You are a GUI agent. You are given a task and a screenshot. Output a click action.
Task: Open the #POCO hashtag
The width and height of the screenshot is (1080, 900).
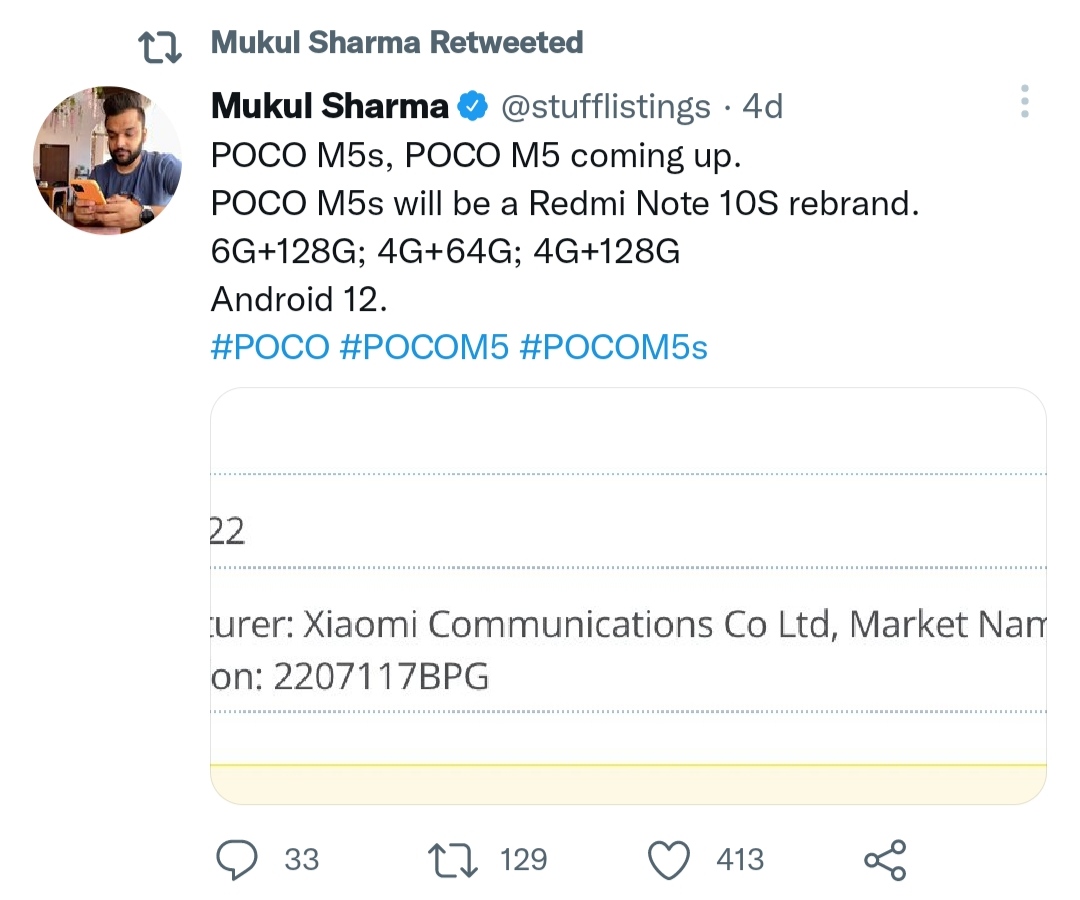[x=270, y=347]
